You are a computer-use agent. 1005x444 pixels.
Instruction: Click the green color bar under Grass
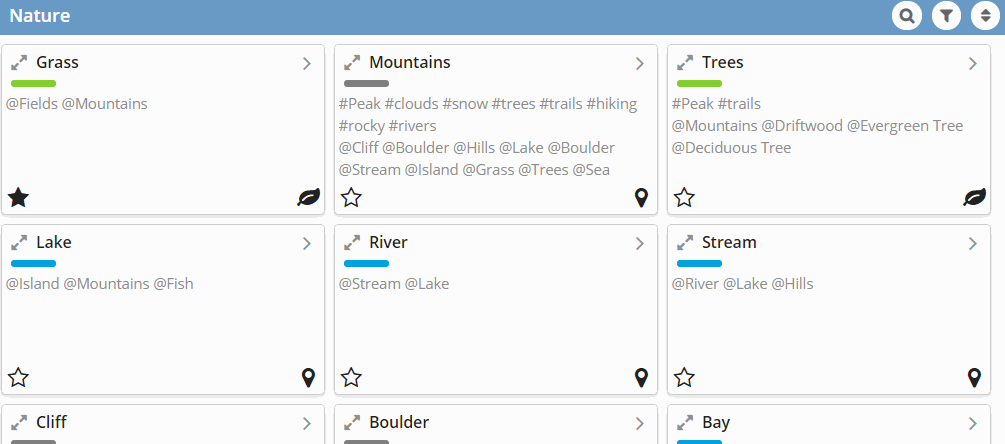pos(33,83)
